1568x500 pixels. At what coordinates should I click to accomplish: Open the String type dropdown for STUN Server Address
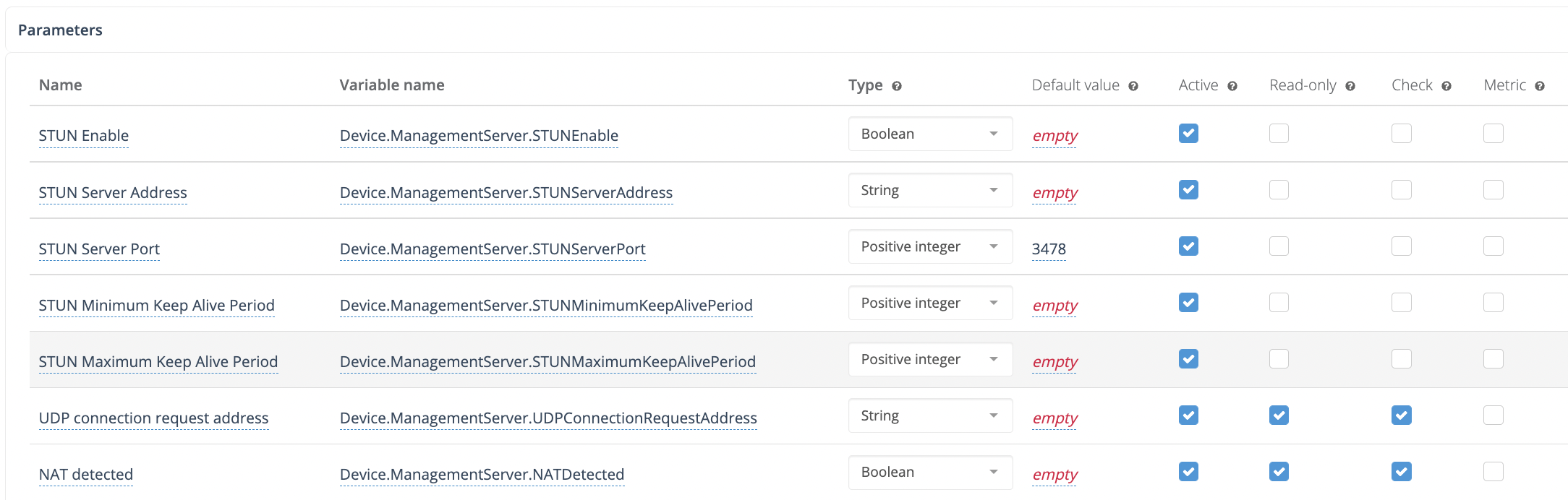click(930, 189)
